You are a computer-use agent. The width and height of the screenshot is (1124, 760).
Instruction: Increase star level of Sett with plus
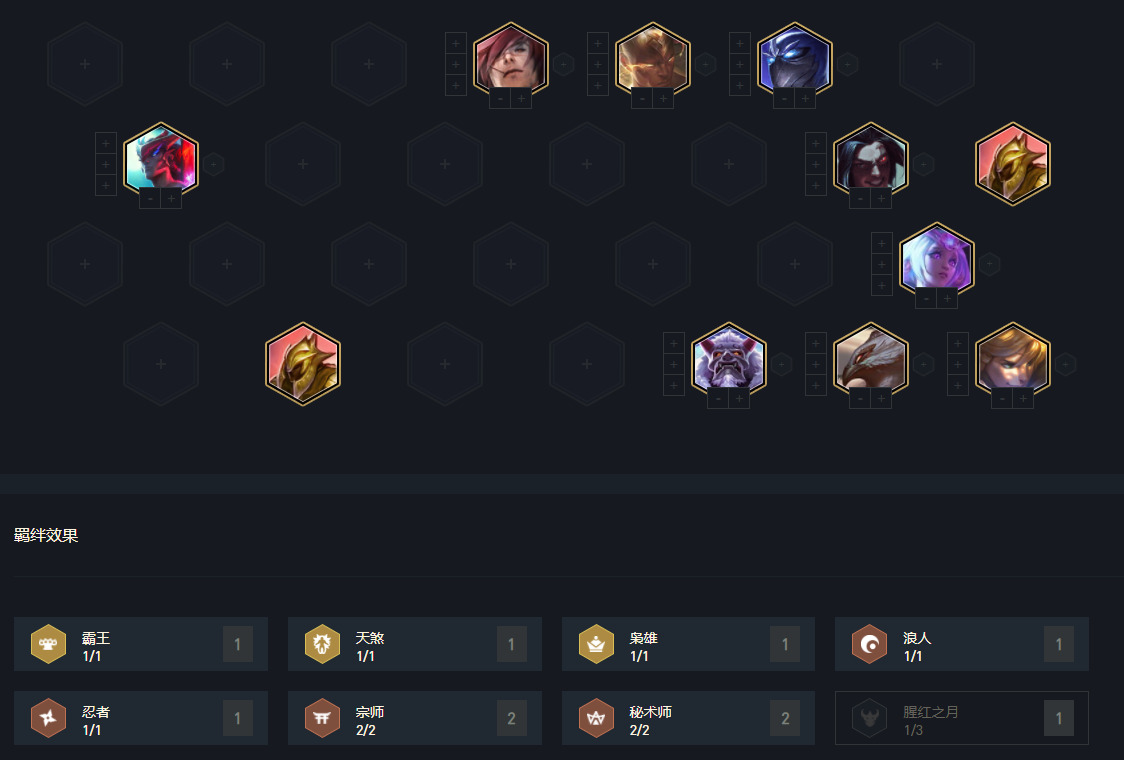click(x=521, y=98)
